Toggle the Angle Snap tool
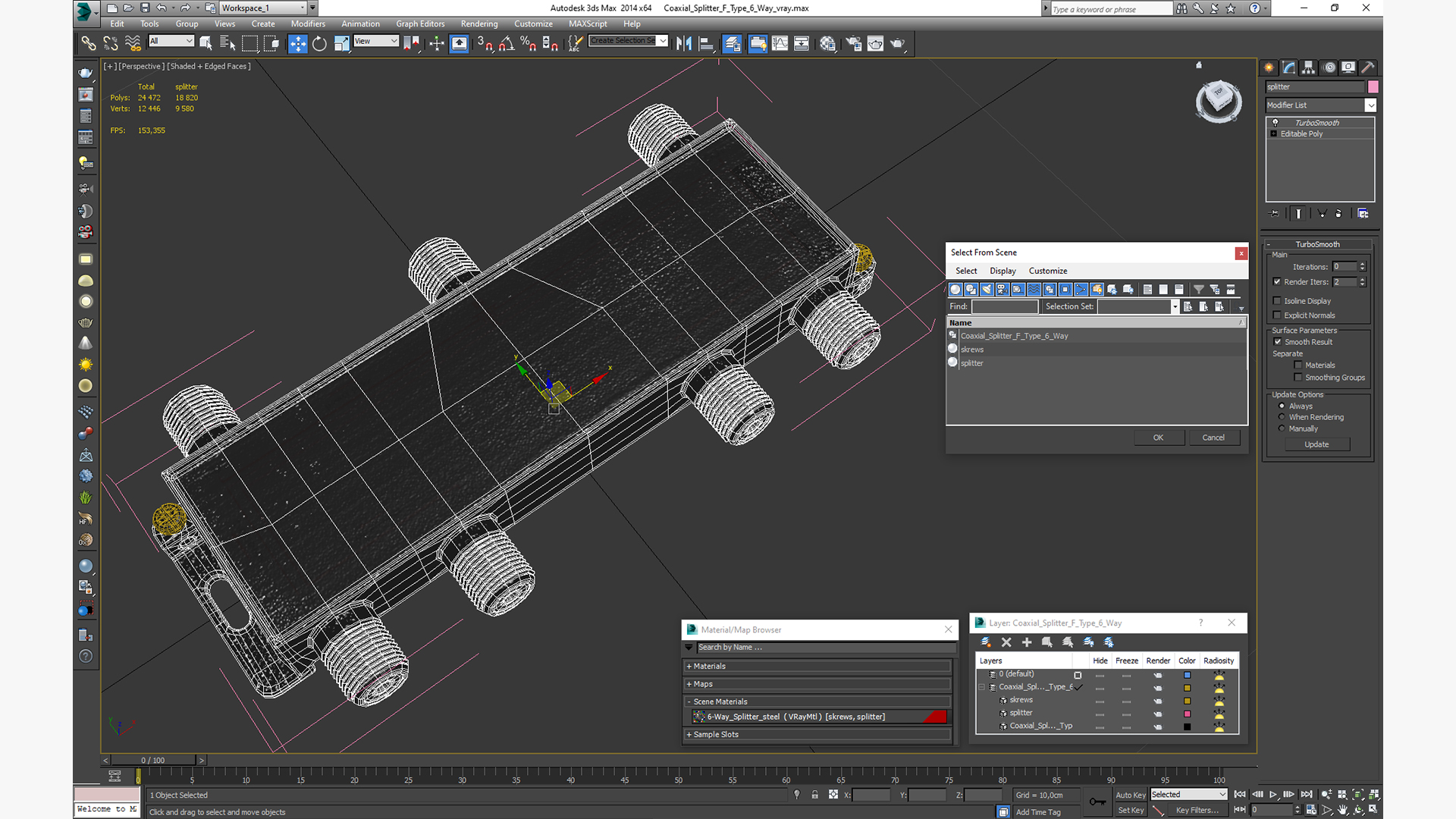 pyautogui.click(x=507, y=43)
